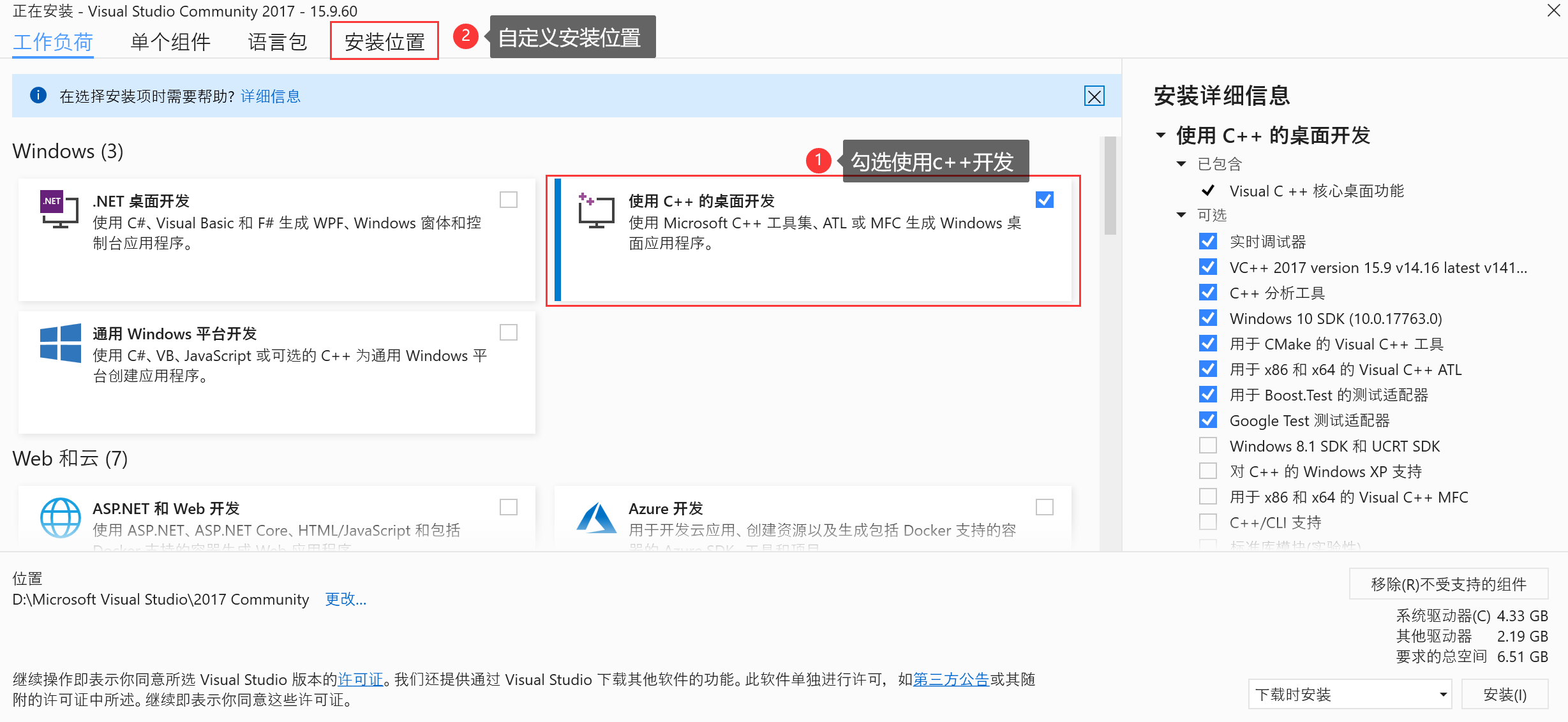Enable the .NET 桌面开发 workload checkbox
This screenshot has height=722, width=1568.
tap(508, 200)
